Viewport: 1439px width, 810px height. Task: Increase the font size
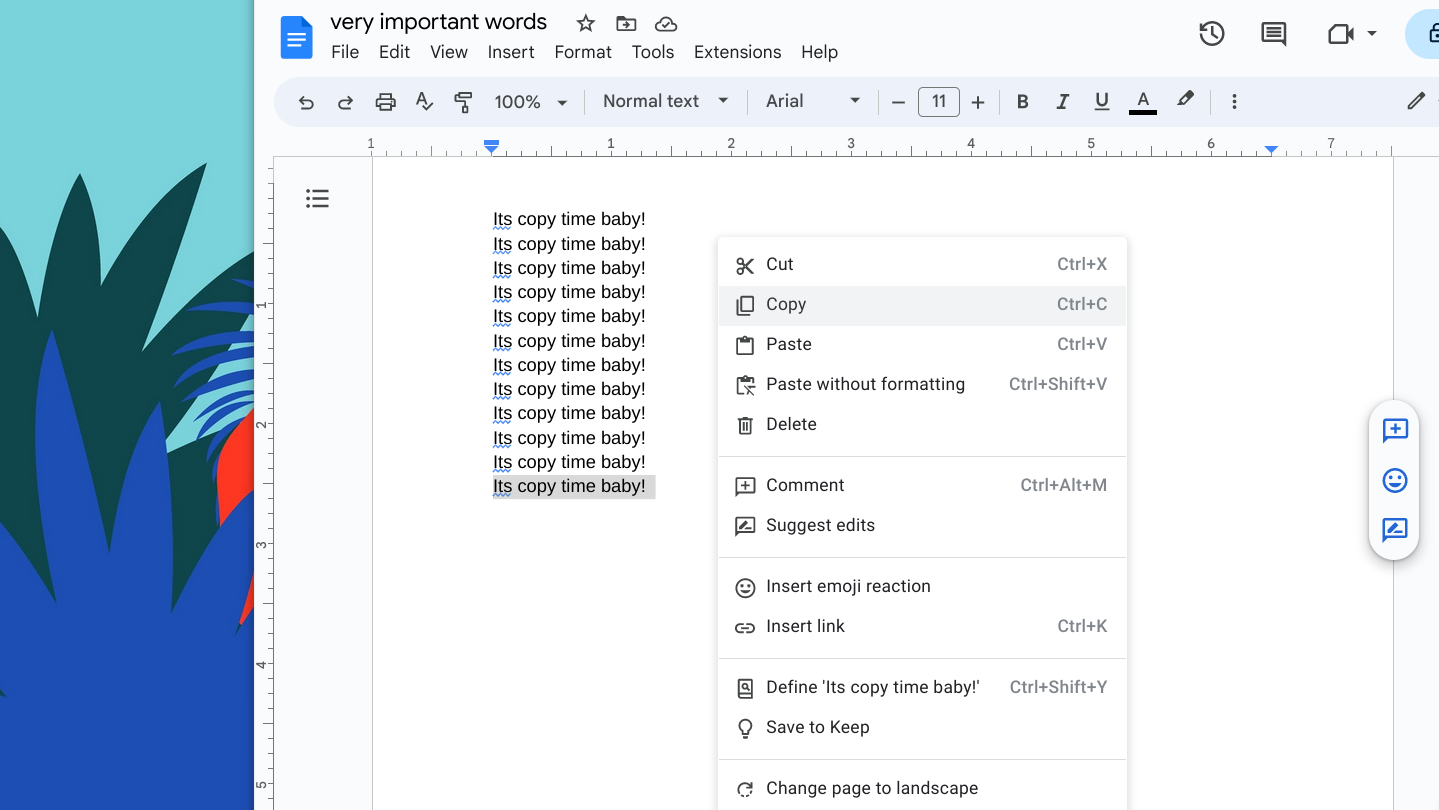[x=978, y=102]
